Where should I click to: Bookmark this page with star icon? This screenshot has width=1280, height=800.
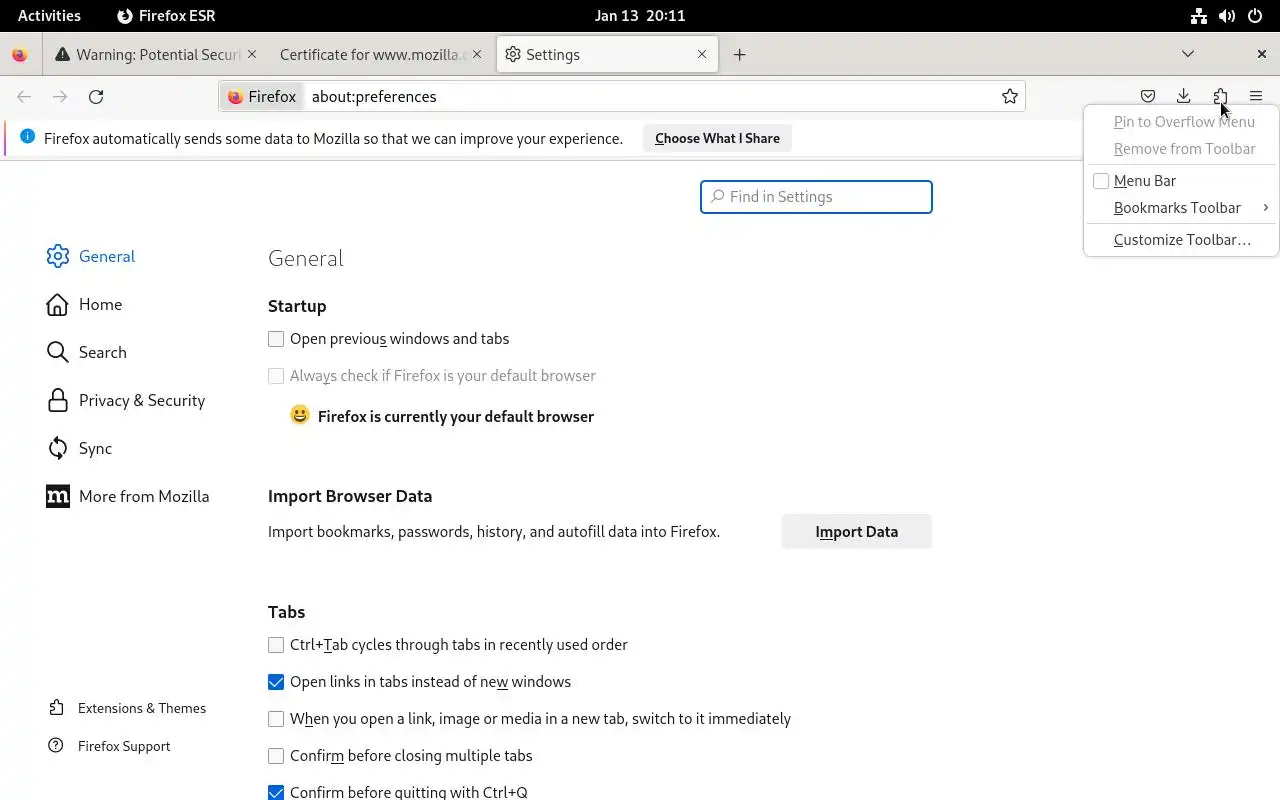click(x=1010, y=97)
